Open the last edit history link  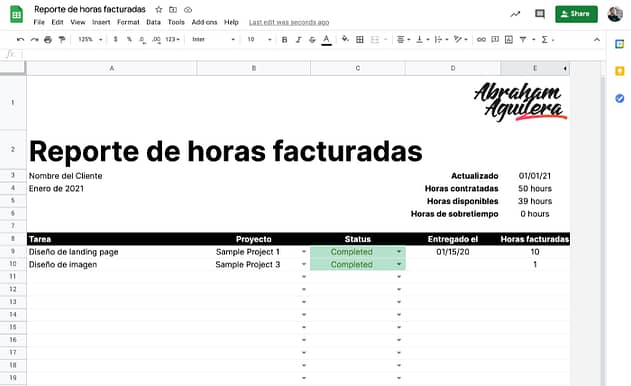pos(289,22)
